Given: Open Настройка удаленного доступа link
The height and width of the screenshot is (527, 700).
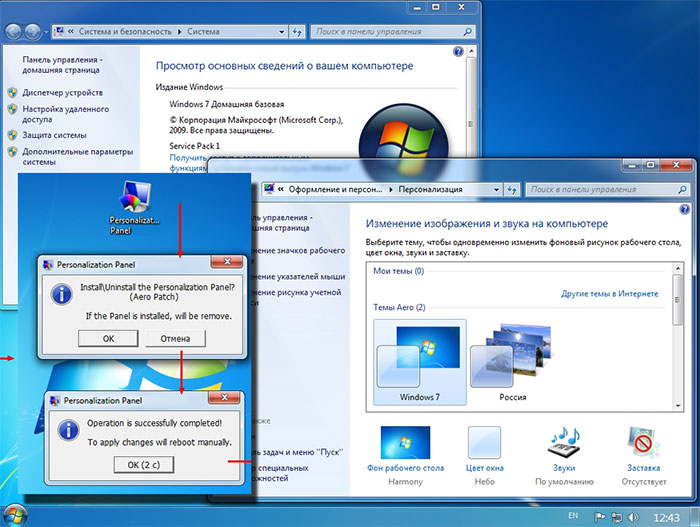Looking at the screenshot, I should click(66, 114).
